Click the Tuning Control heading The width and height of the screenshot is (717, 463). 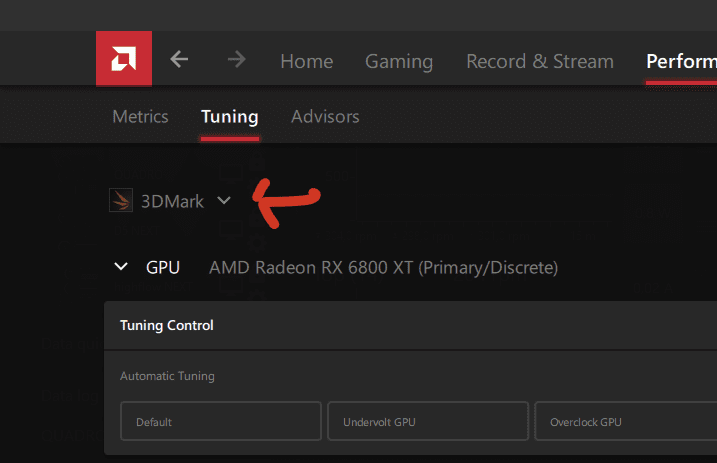pyautogui.click(x=166, y=325)
